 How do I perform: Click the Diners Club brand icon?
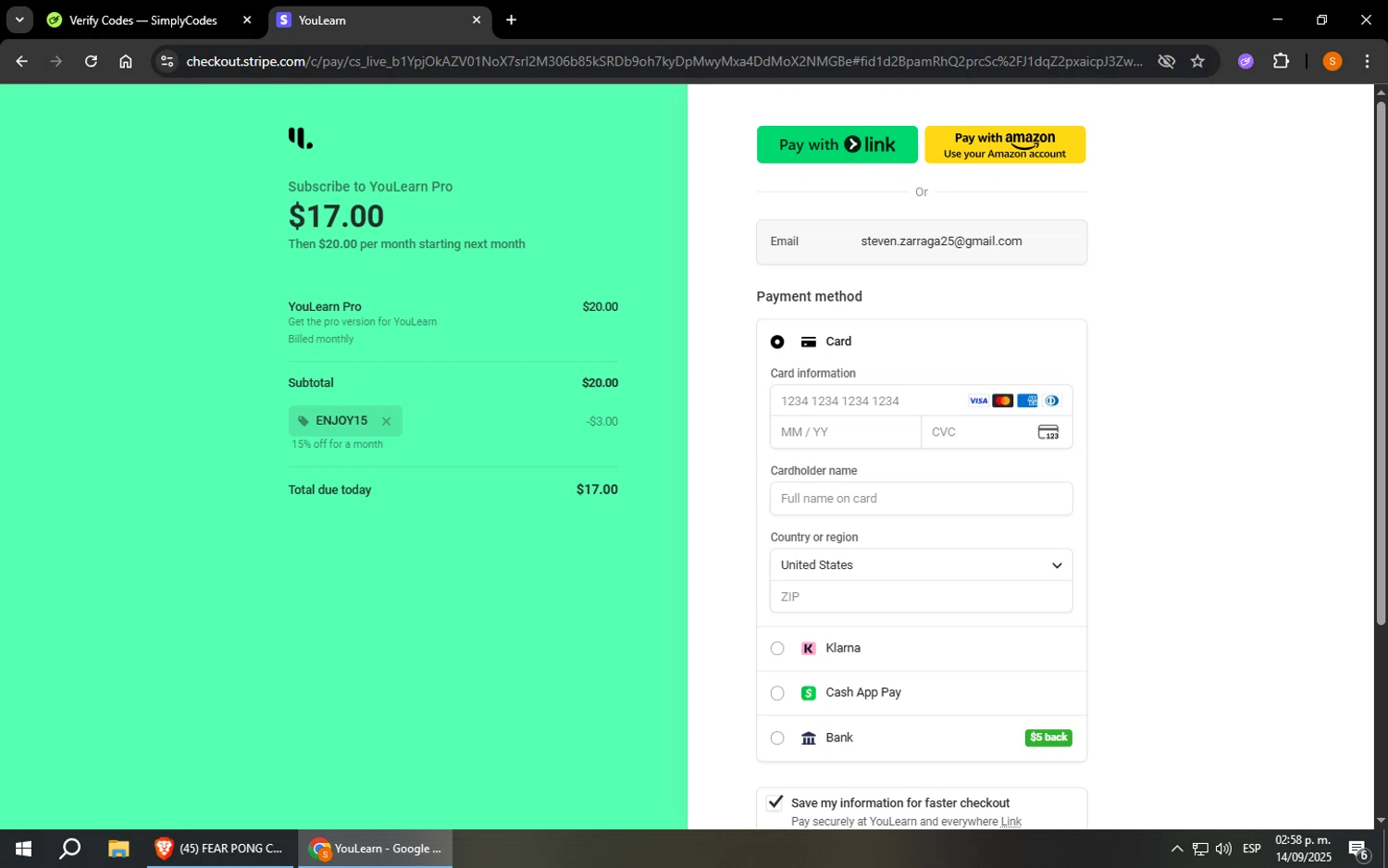[x=1051, y=401]
